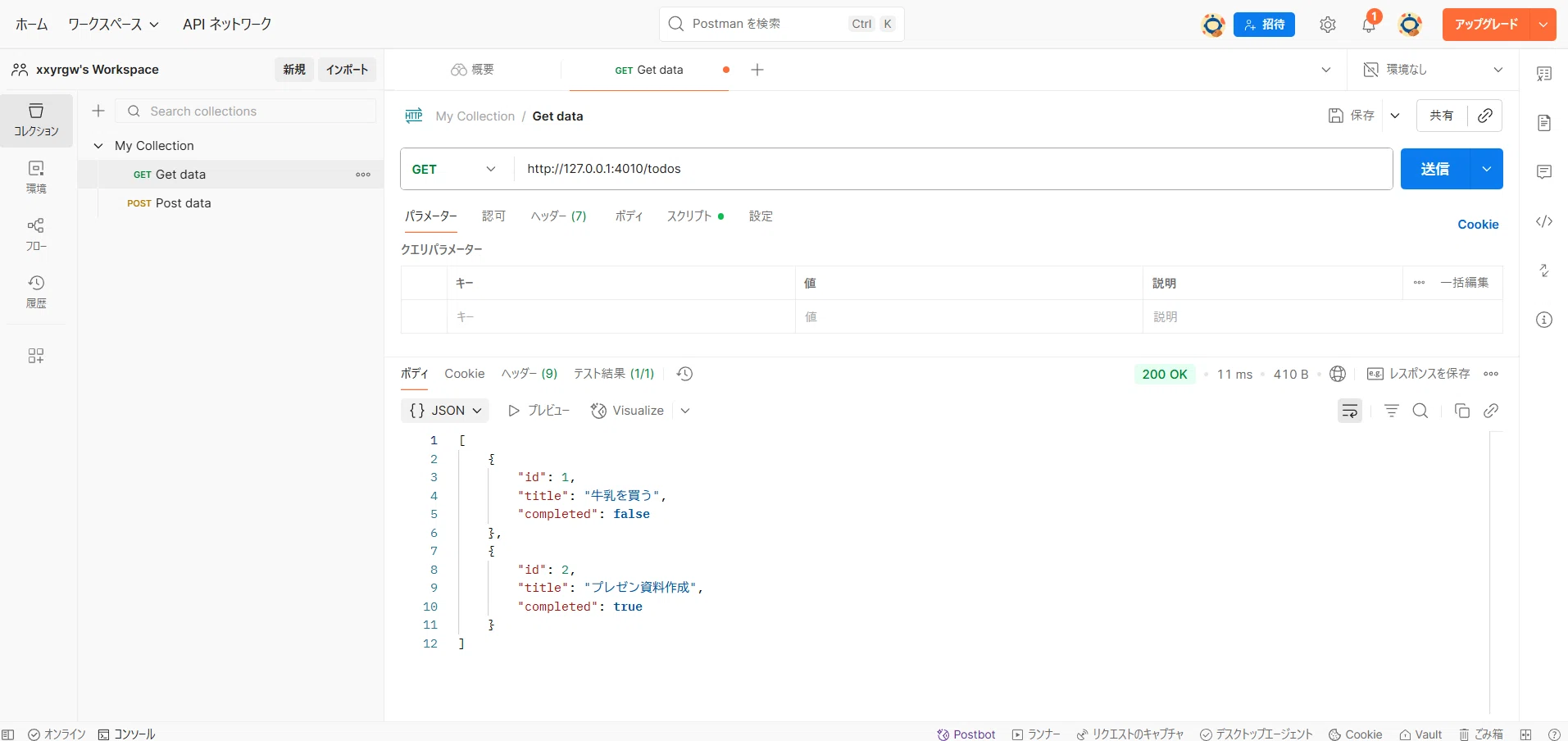1568x741 pixels.
Task: Click Search collections input
Action: tap(246, 111)
